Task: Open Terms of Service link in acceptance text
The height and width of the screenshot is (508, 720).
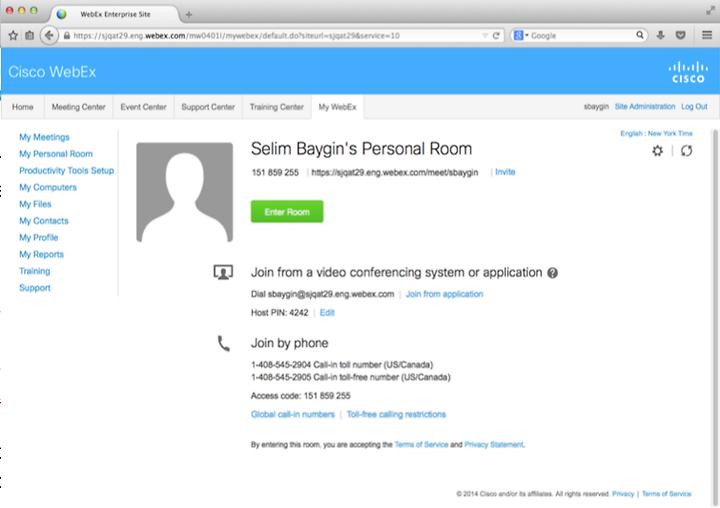Action: 421,445
